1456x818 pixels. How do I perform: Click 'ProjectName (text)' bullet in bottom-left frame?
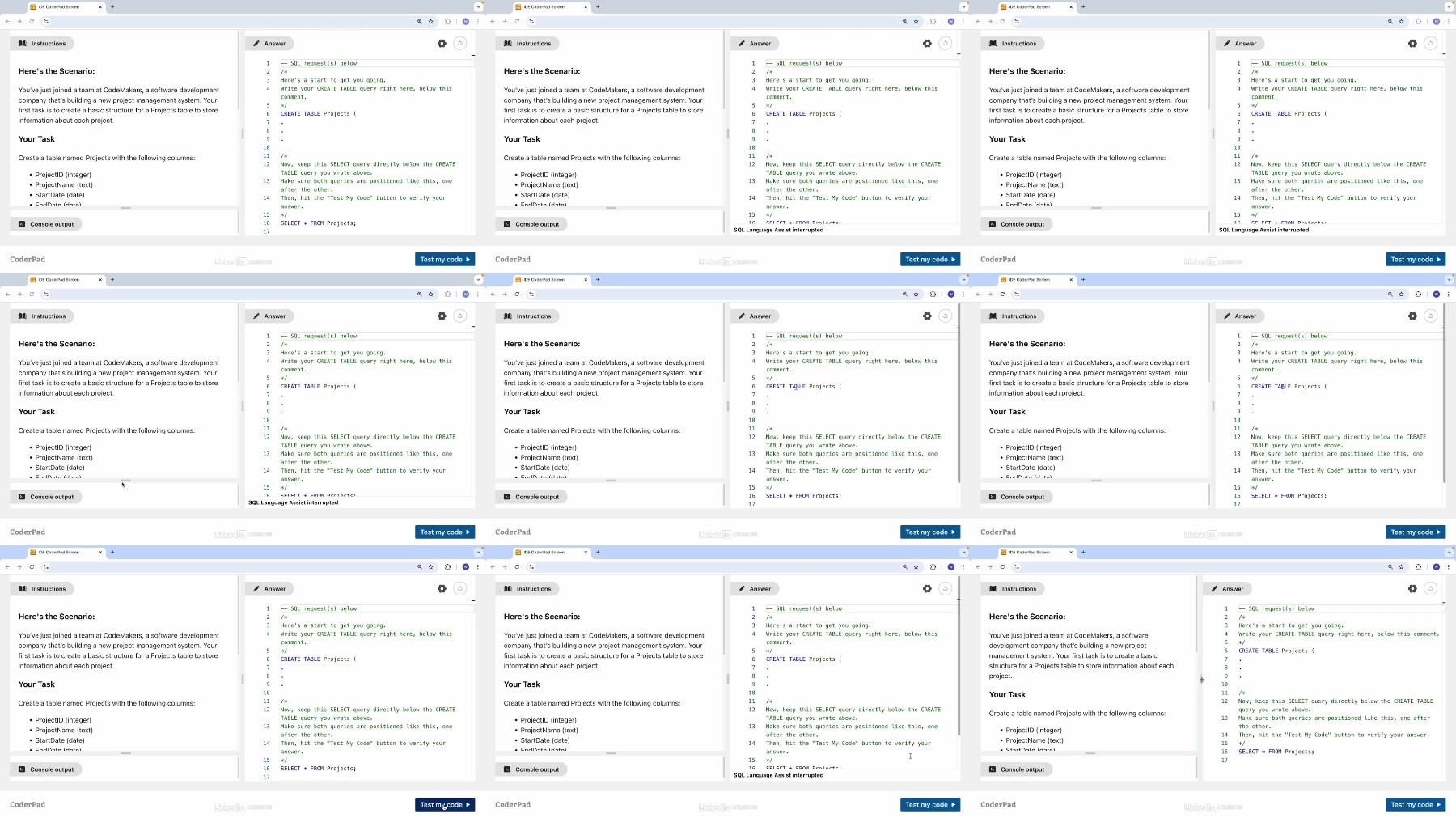coord(64,731)
